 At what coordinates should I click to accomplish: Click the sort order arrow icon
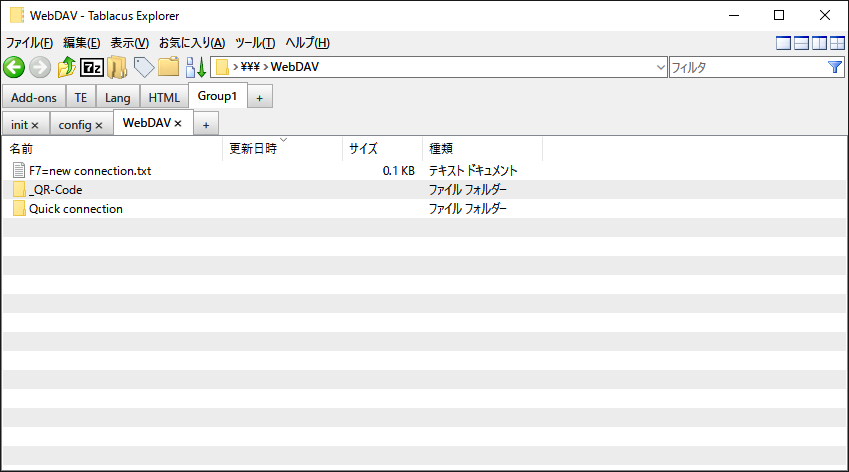tap(195, 67)
